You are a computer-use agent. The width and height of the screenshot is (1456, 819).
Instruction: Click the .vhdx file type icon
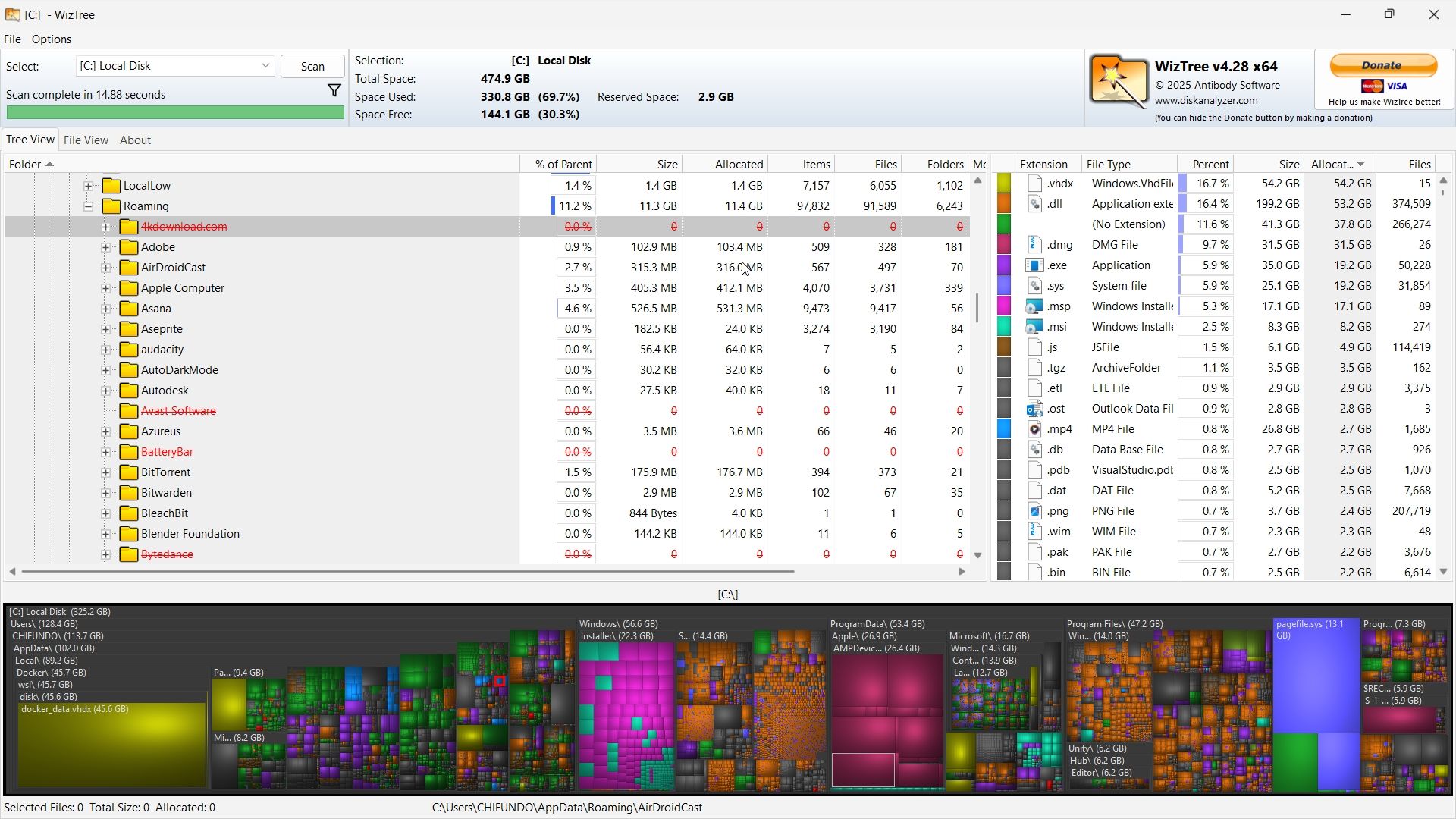coord(1034,184)
